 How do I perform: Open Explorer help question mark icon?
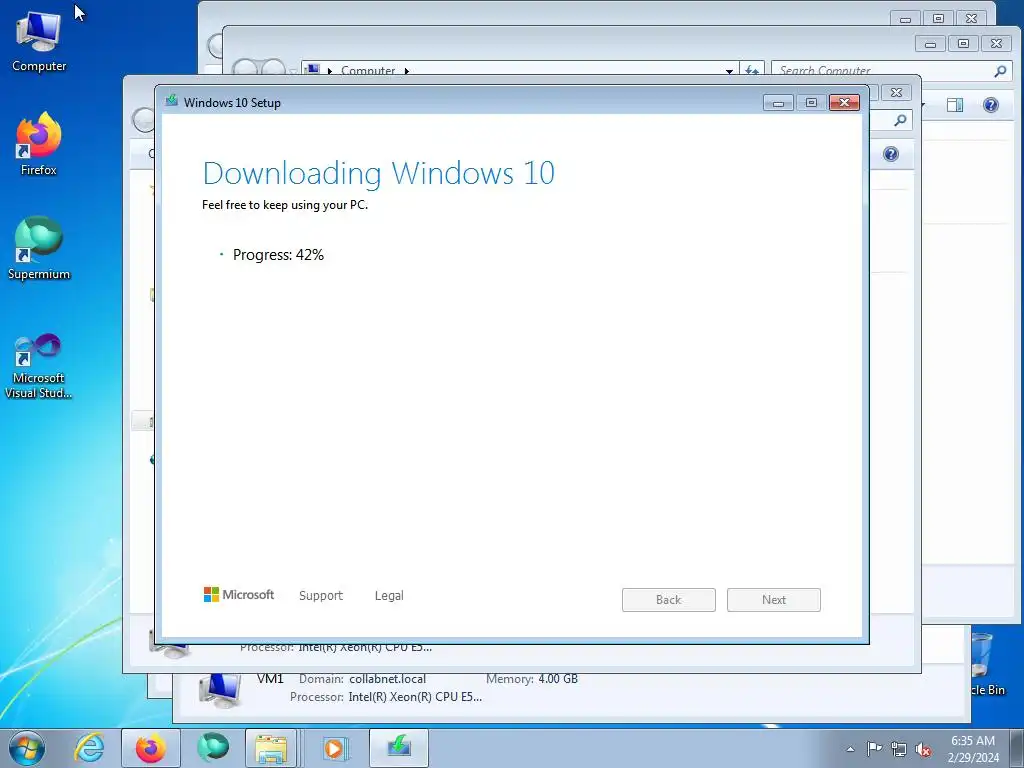click(991, 105)
